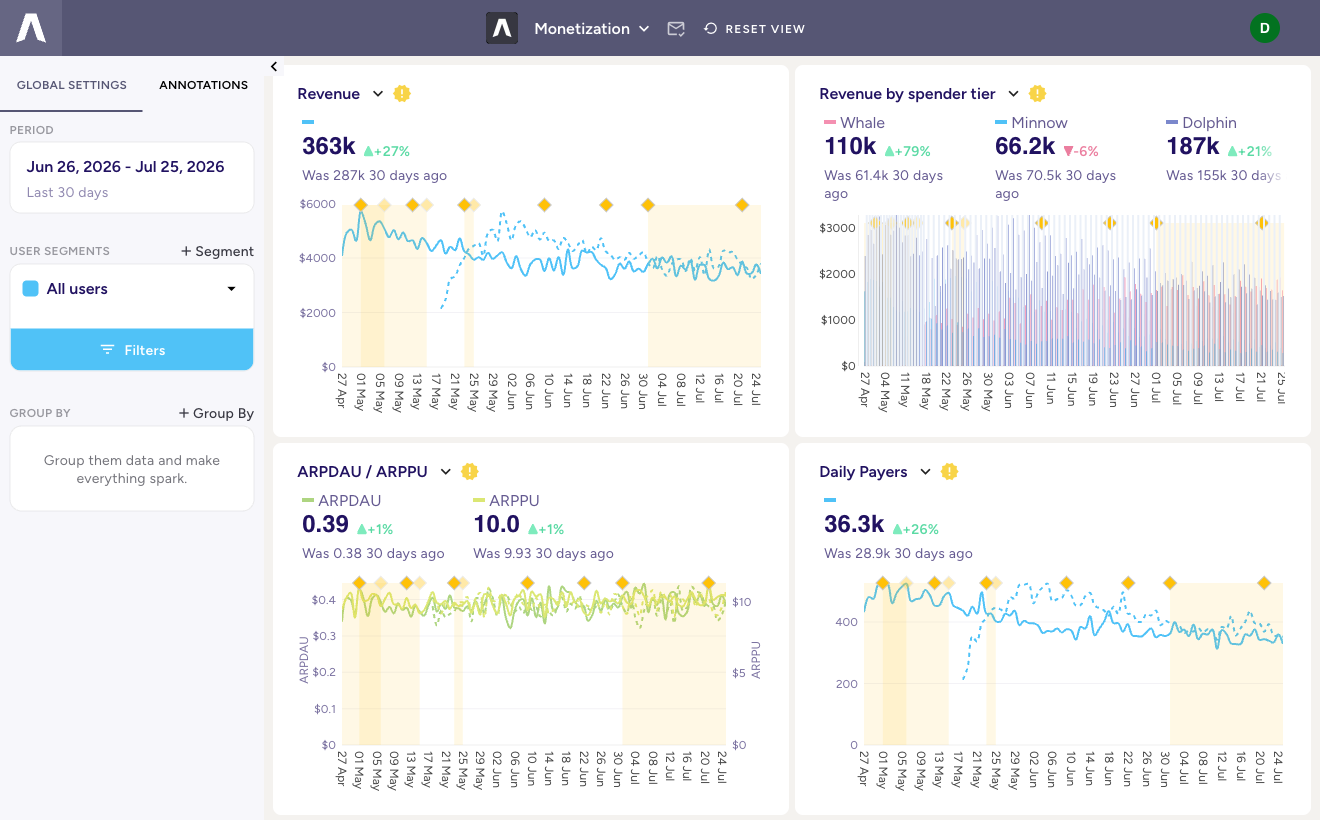Switch to the ANNOTATIONS tab

point(203,85)
